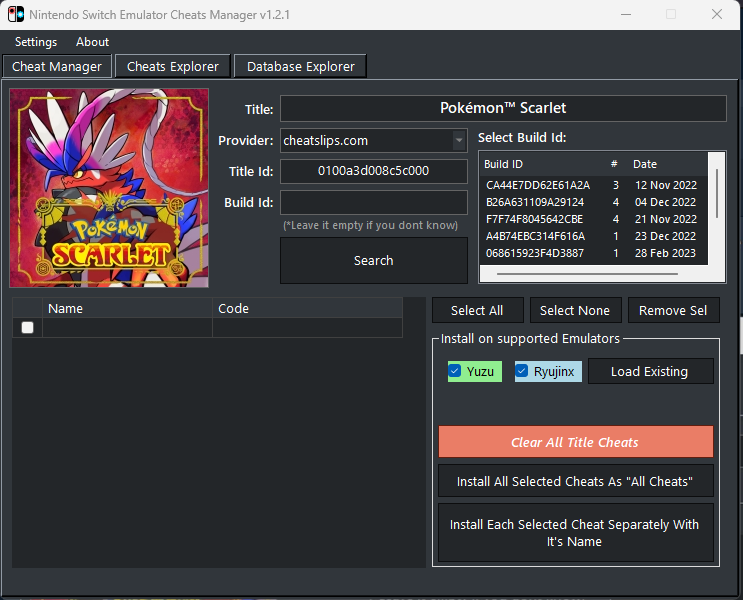Install all selected cheats as "All Cheats"
This screenshot has height=600, width=743.
click(575, 481)
